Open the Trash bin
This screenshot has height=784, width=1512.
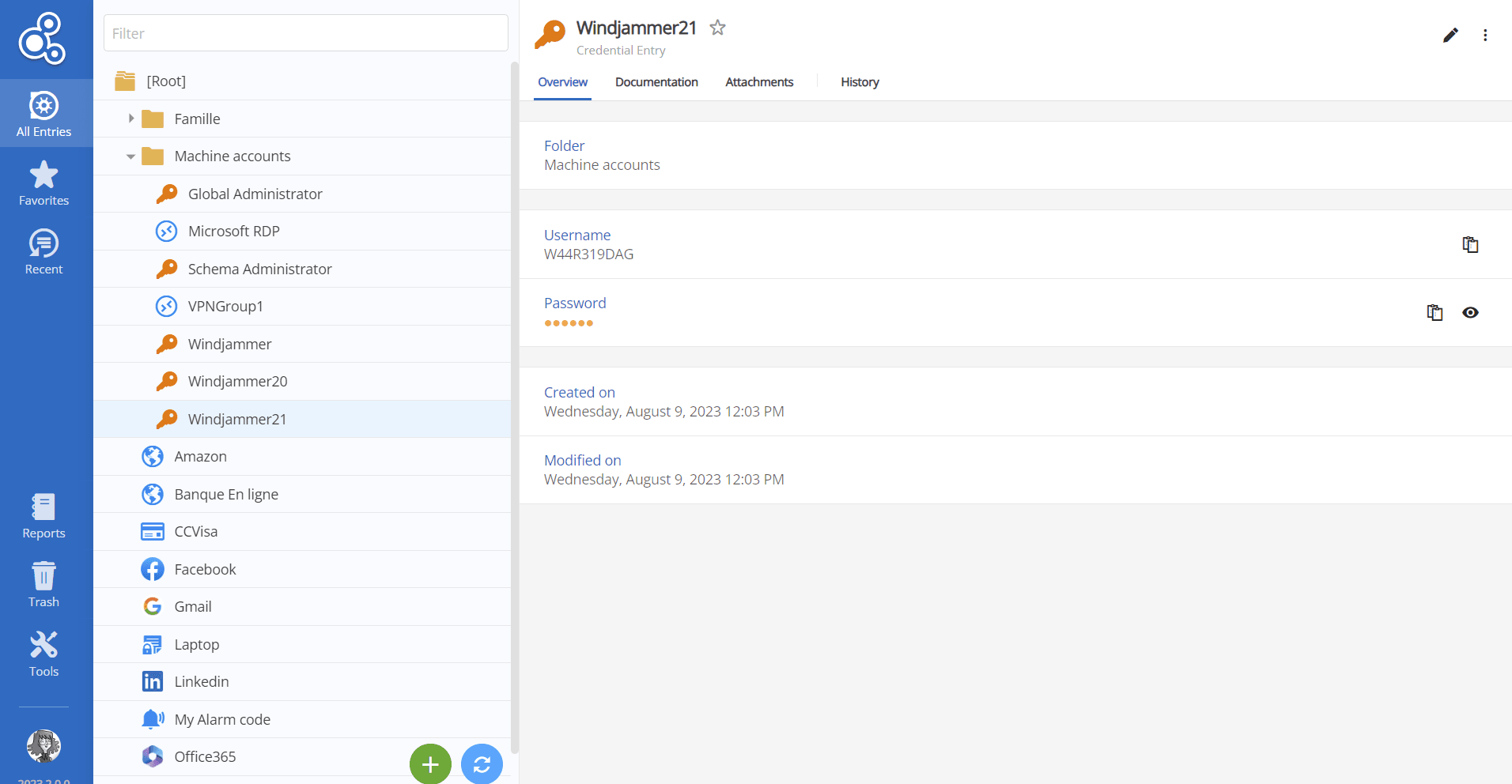pos(43,585)
